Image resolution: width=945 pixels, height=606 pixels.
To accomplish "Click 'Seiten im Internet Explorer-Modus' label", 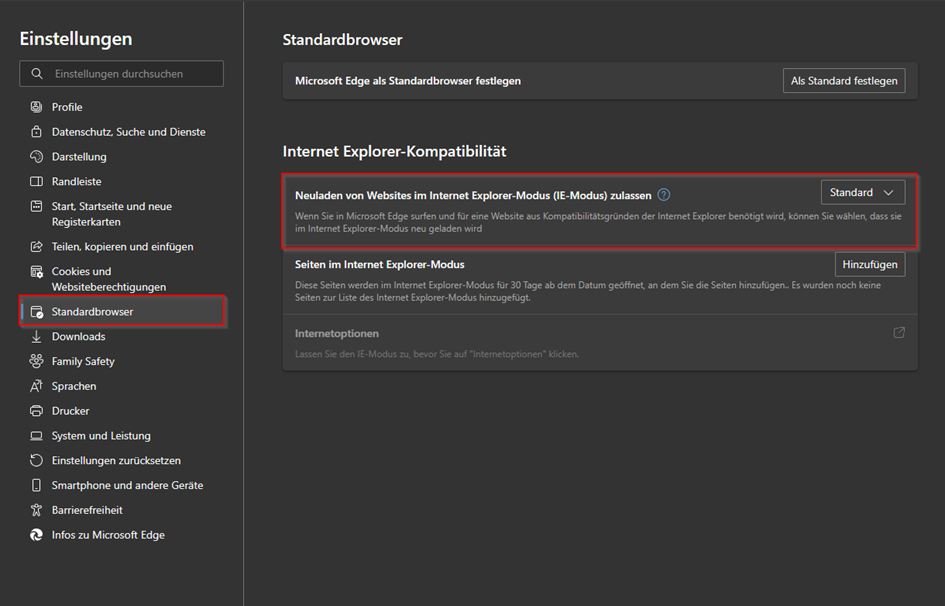I will point(380,264).
